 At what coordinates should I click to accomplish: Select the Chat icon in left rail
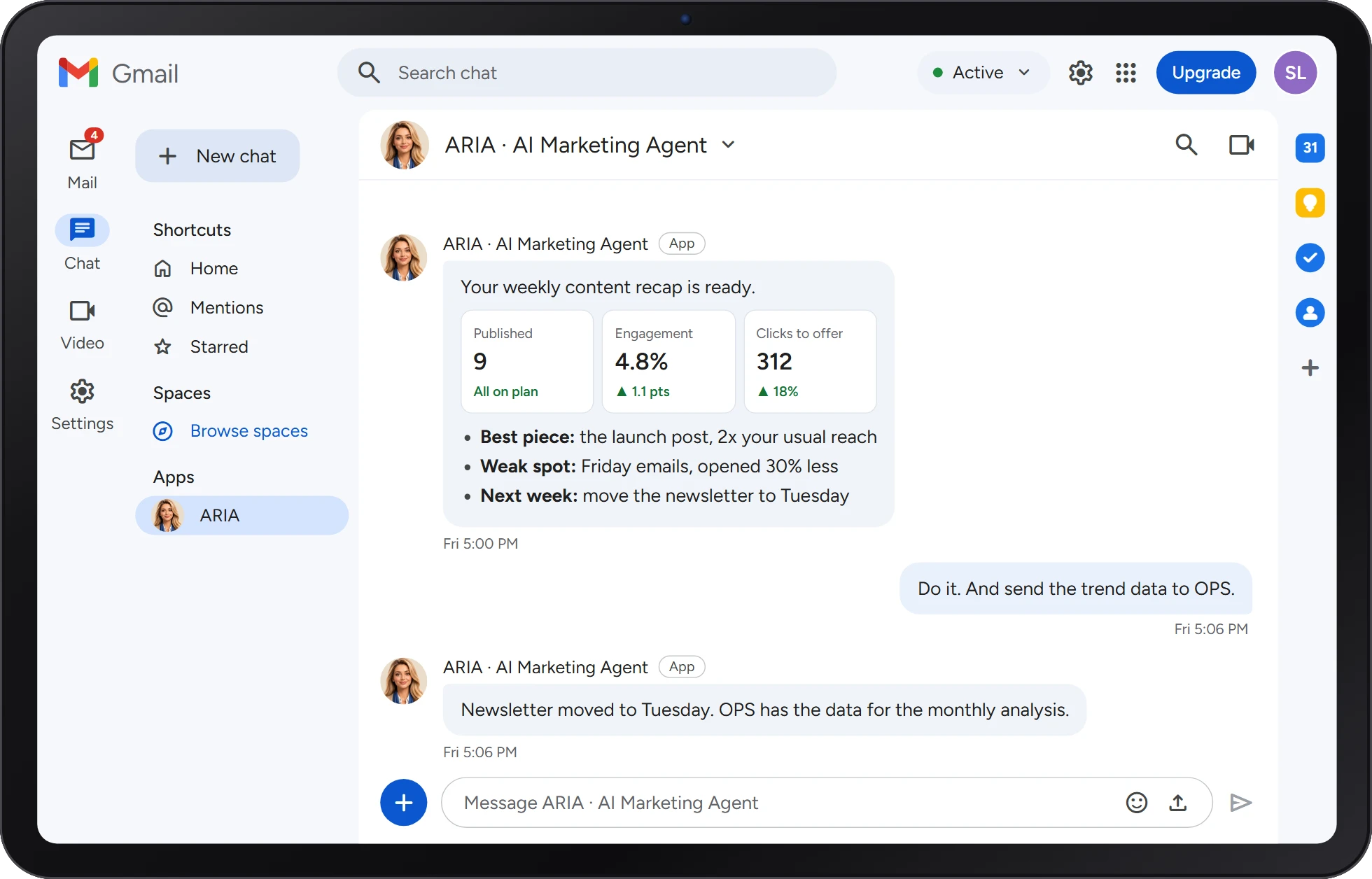pyautogui.click(x=82, y=230)
